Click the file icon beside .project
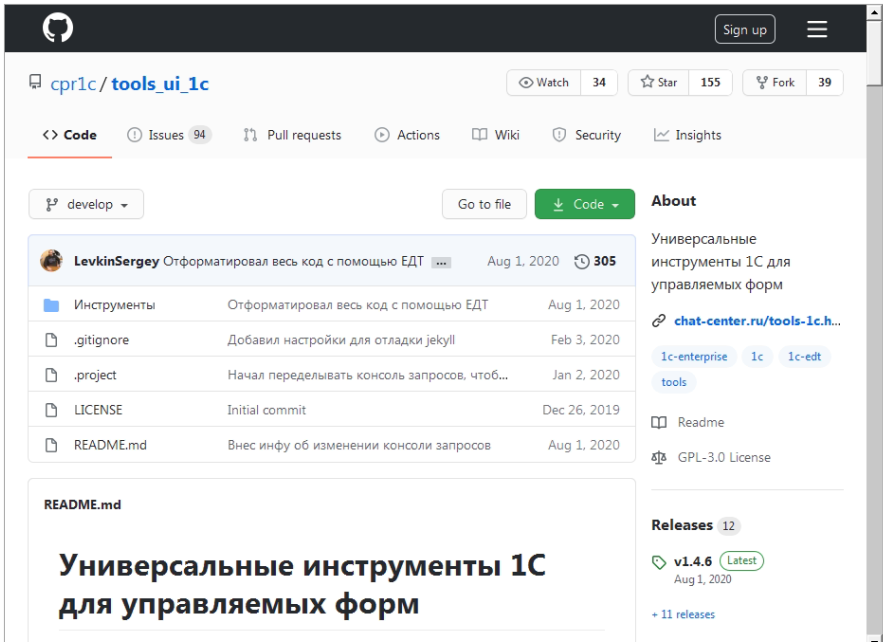Viewport: 883px width, 642px height. [x=51, y=375]
